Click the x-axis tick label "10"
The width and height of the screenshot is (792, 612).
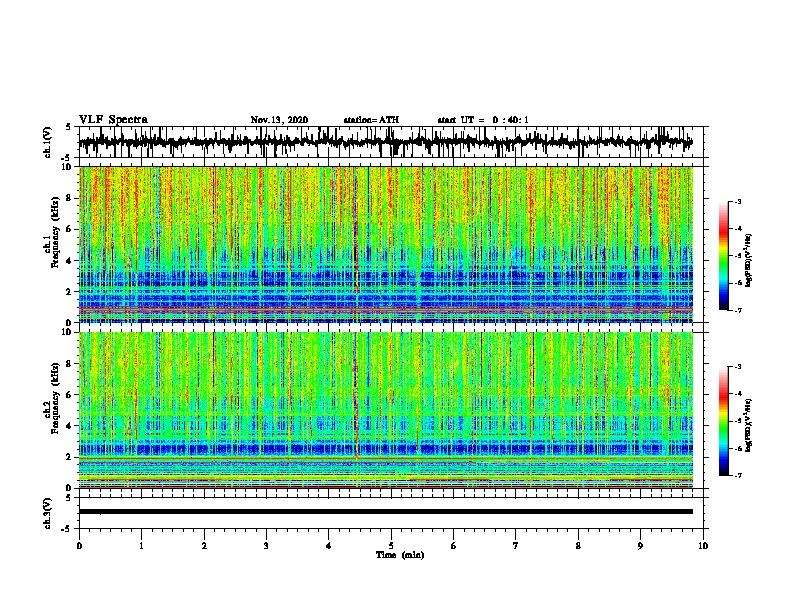click(703, 546)
